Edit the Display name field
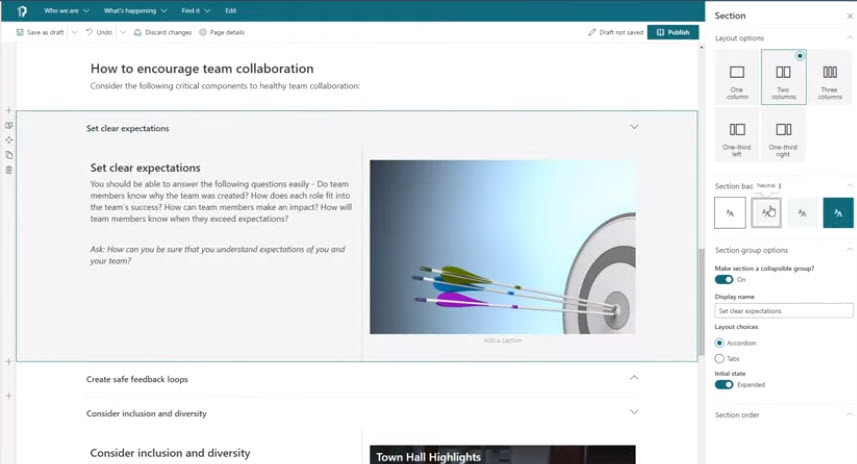This screenshot has height=464, width=857. (783, 310)
